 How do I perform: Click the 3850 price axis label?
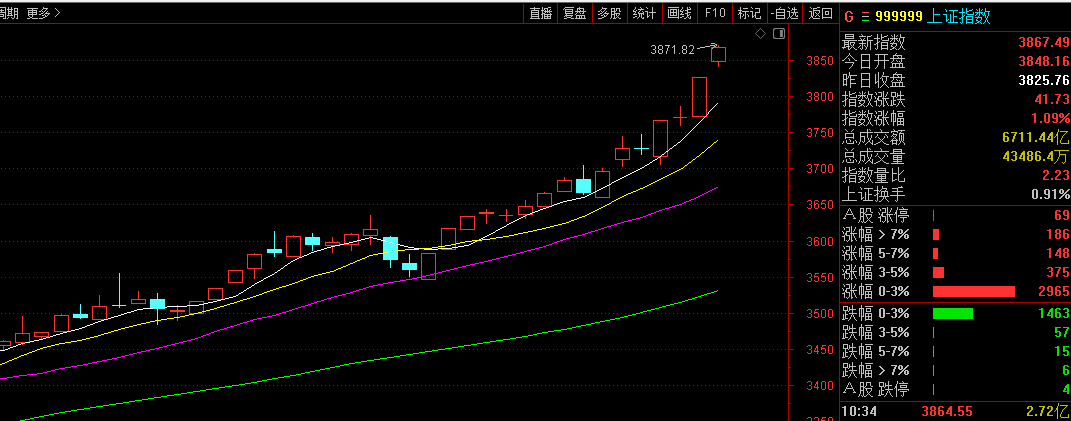click(x=820, y=61)
